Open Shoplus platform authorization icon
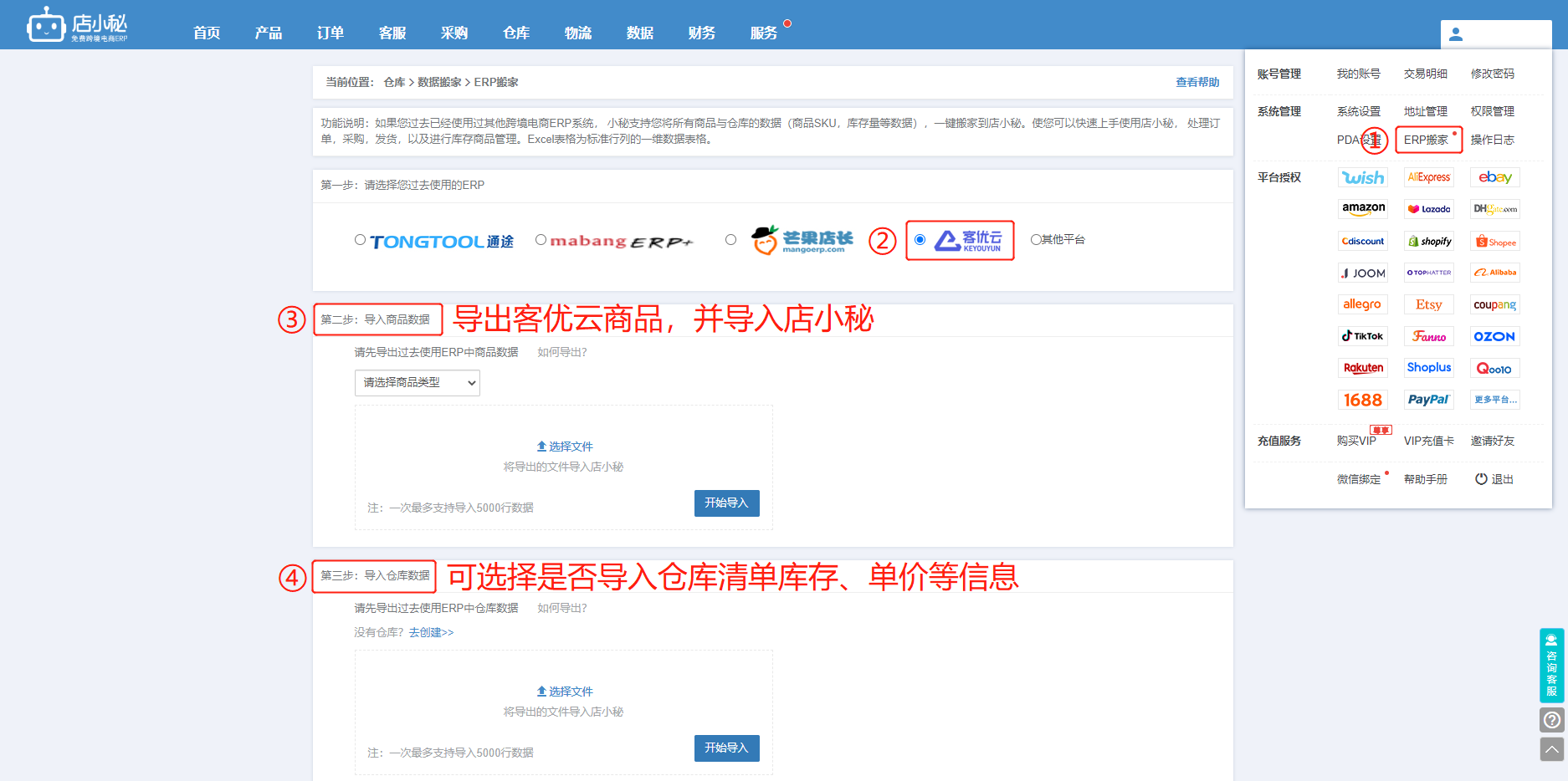 1429,368
